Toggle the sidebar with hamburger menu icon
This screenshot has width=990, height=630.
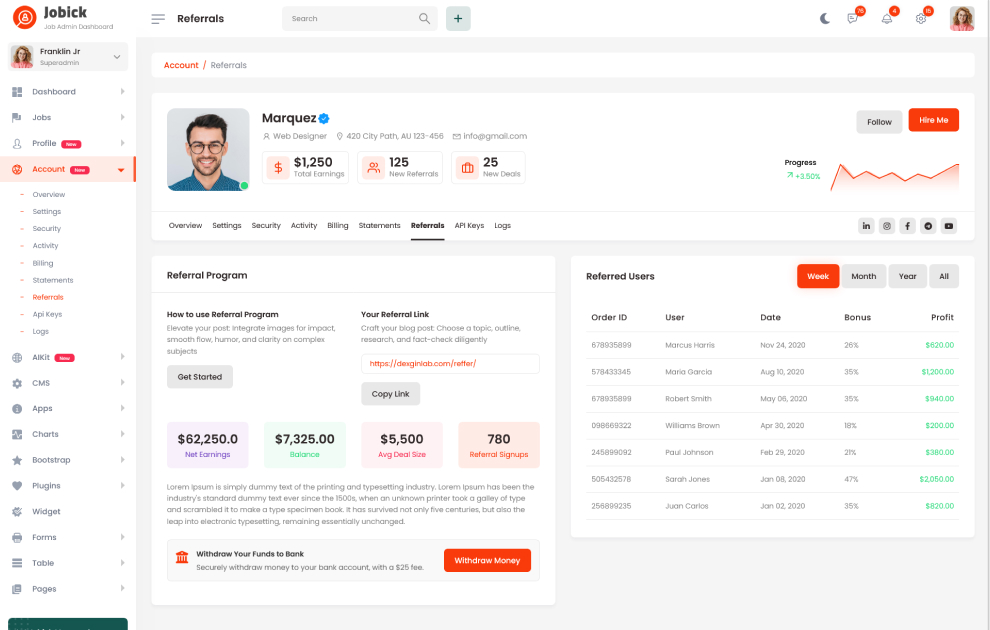click(158, 18)
